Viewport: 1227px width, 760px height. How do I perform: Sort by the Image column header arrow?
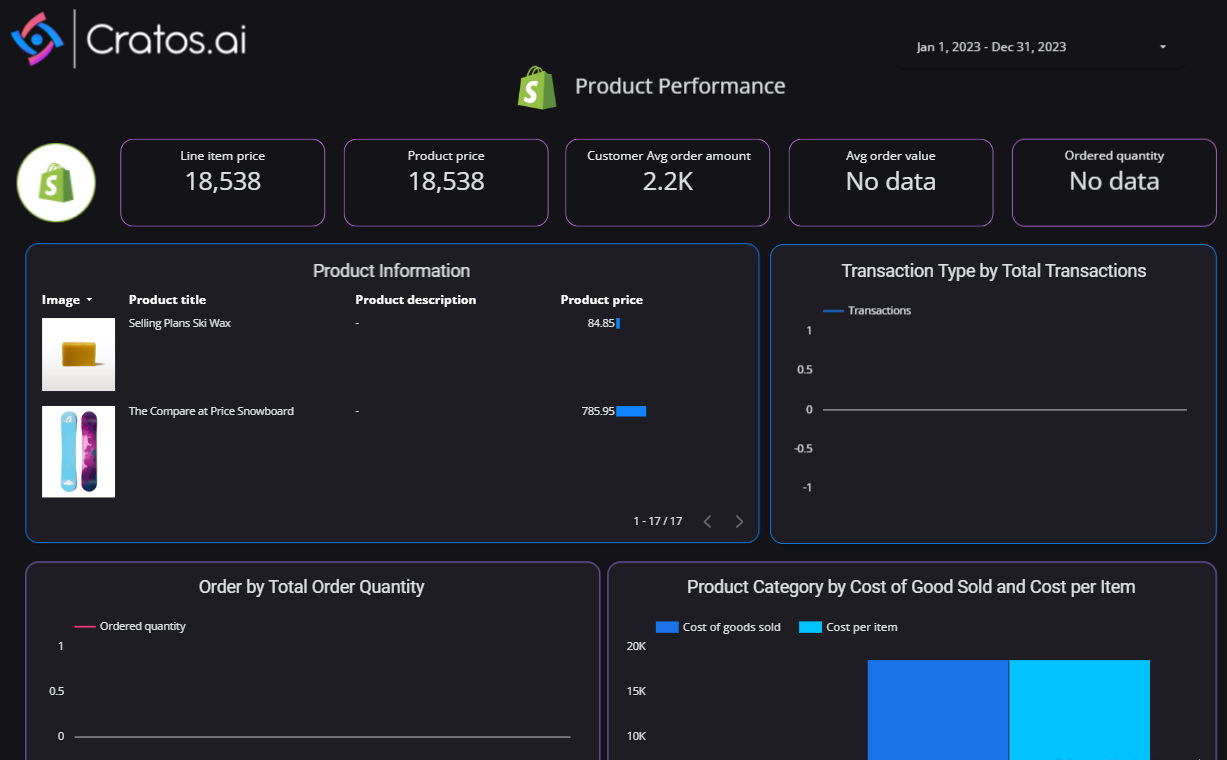pos(89,300)
